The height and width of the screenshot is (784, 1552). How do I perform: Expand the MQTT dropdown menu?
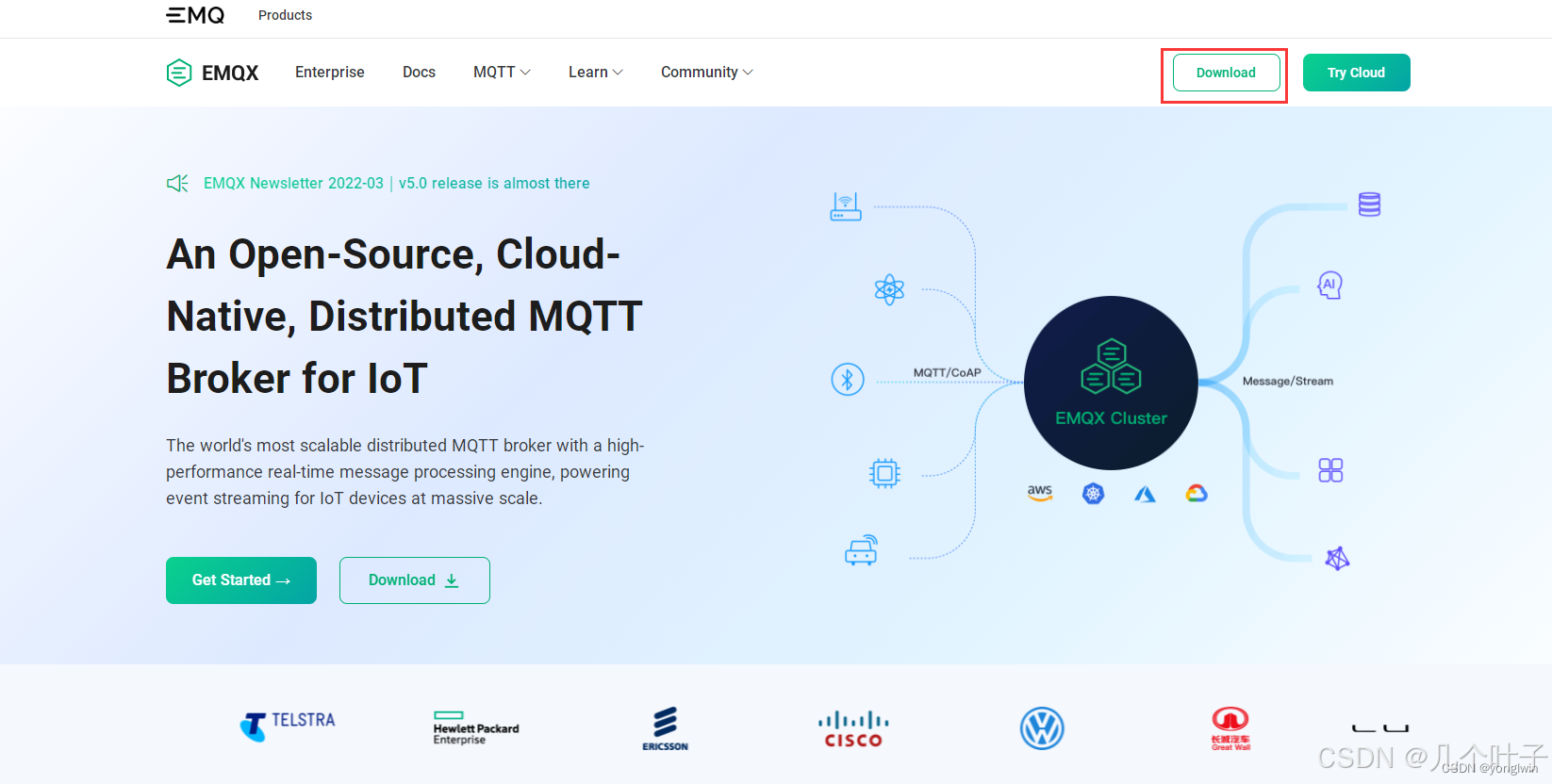502,72
